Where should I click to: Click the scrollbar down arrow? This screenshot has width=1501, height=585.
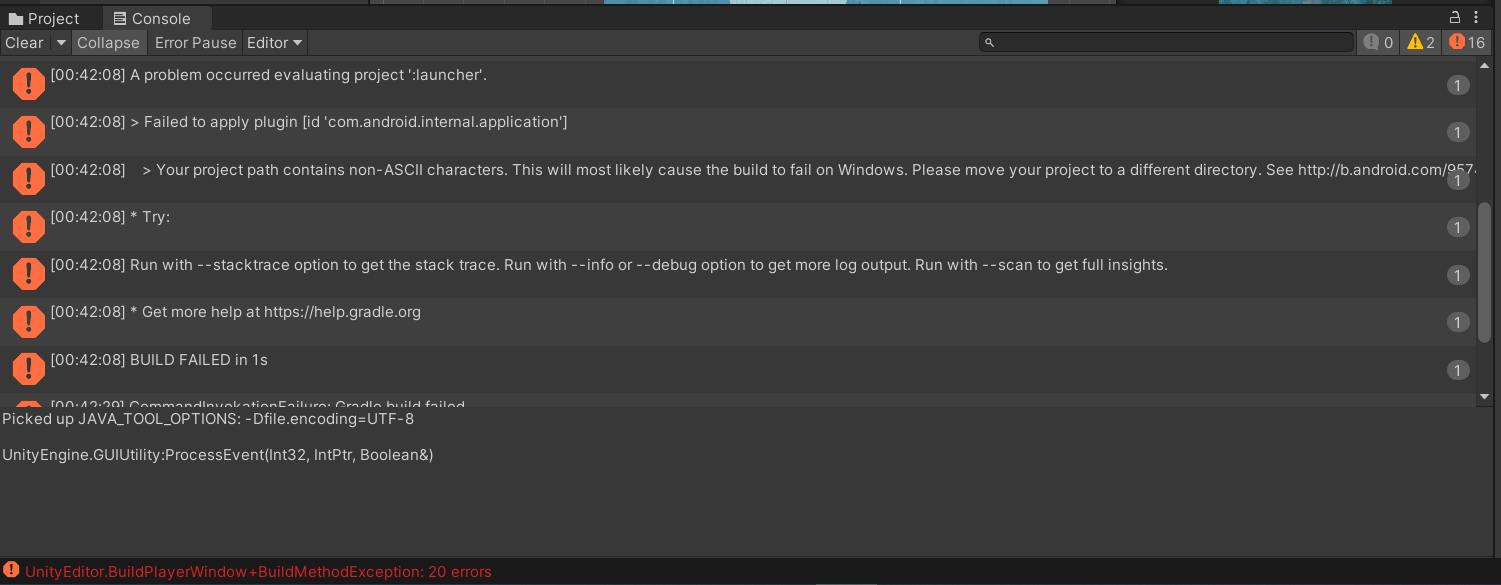1484,397
